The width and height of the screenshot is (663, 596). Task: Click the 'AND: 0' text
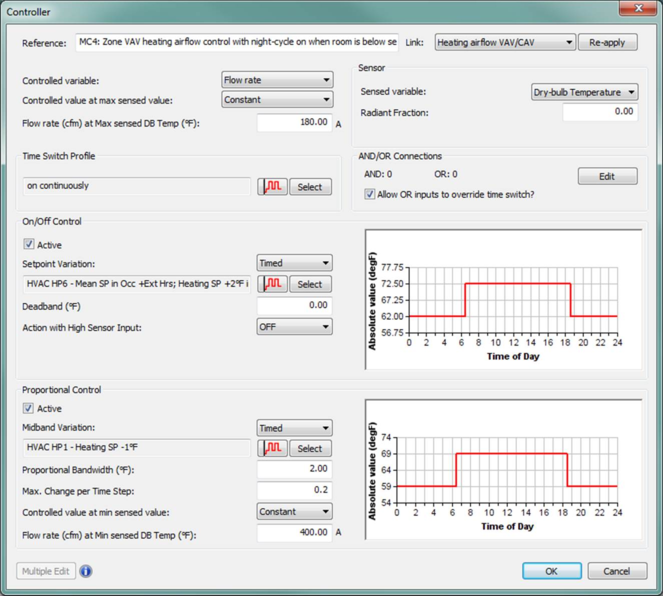tap(378, 174)
